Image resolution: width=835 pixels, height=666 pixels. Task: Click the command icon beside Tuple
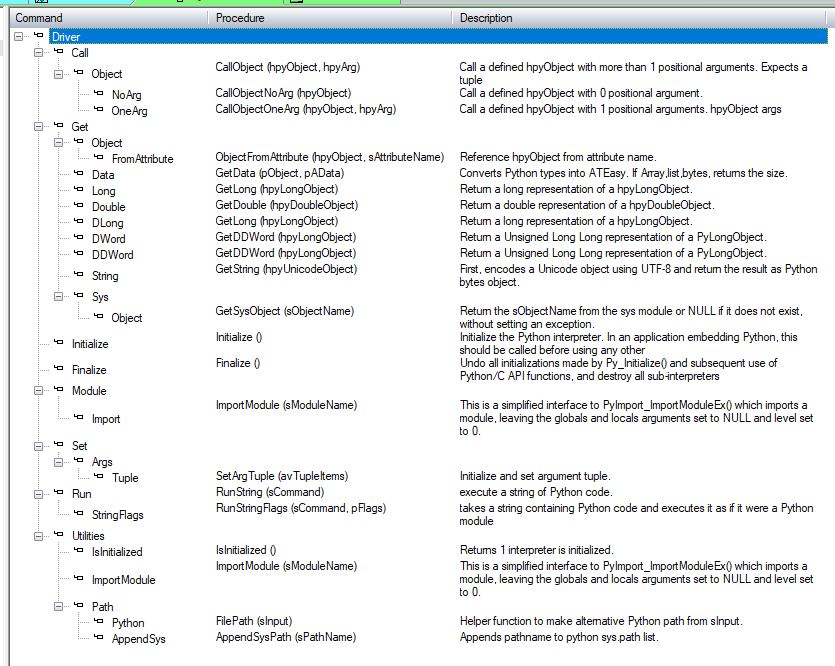[x=99, y=476]
